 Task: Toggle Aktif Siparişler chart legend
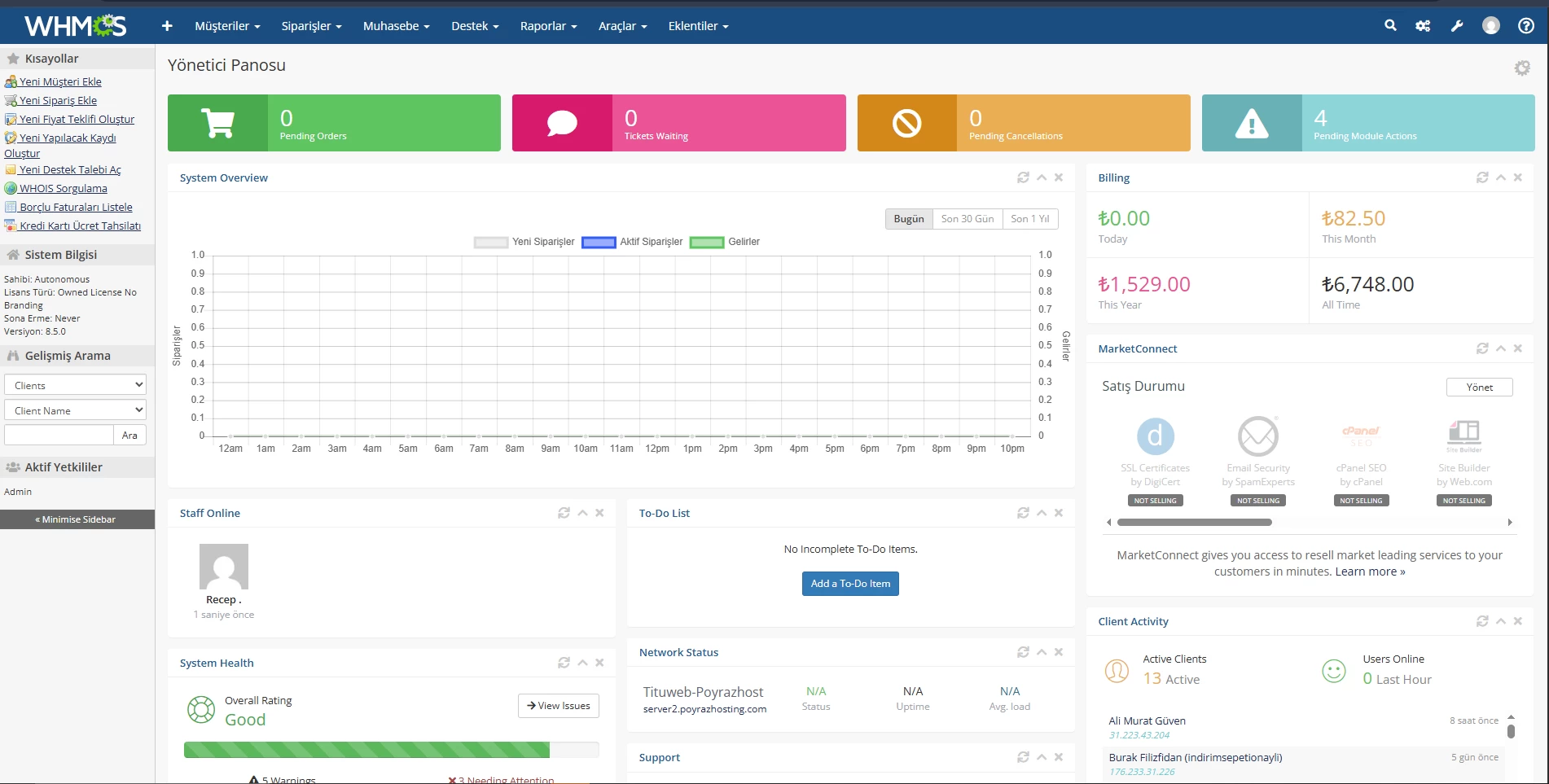coord(633,242)
